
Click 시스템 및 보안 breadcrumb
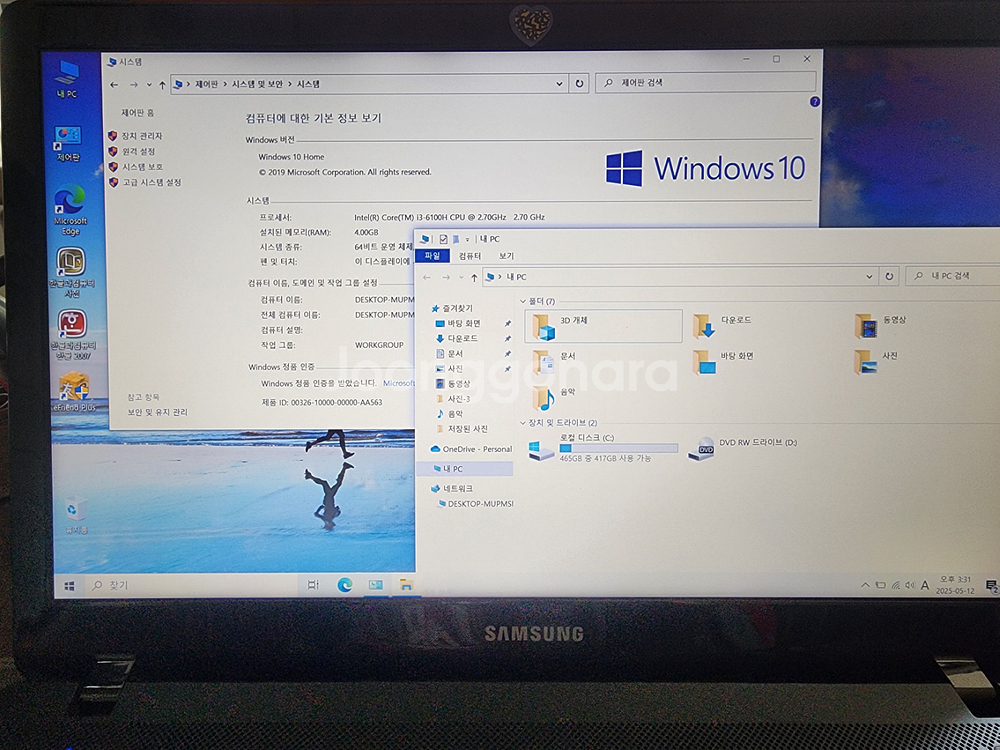coord(257,84)
